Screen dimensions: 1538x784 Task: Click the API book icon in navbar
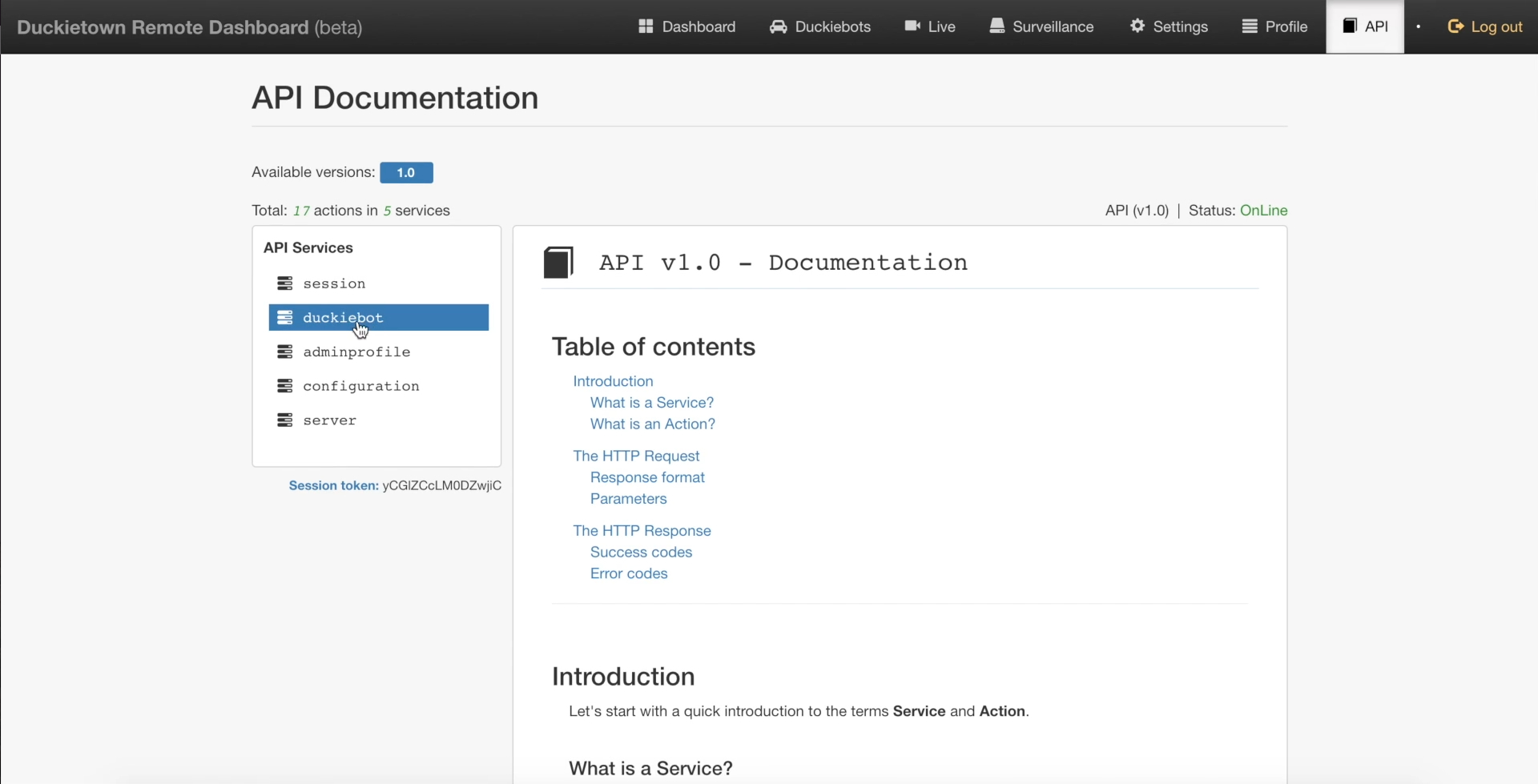tap(1350, 26)
